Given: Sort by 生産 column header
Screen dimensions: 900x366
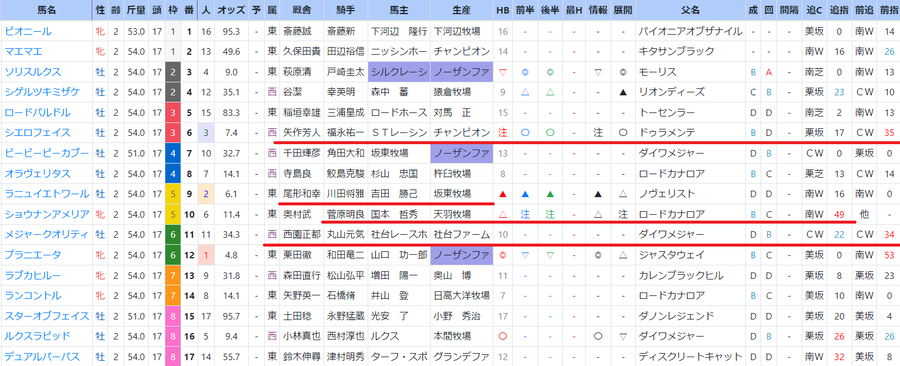Looking at the screenshot, I should 461,10.
